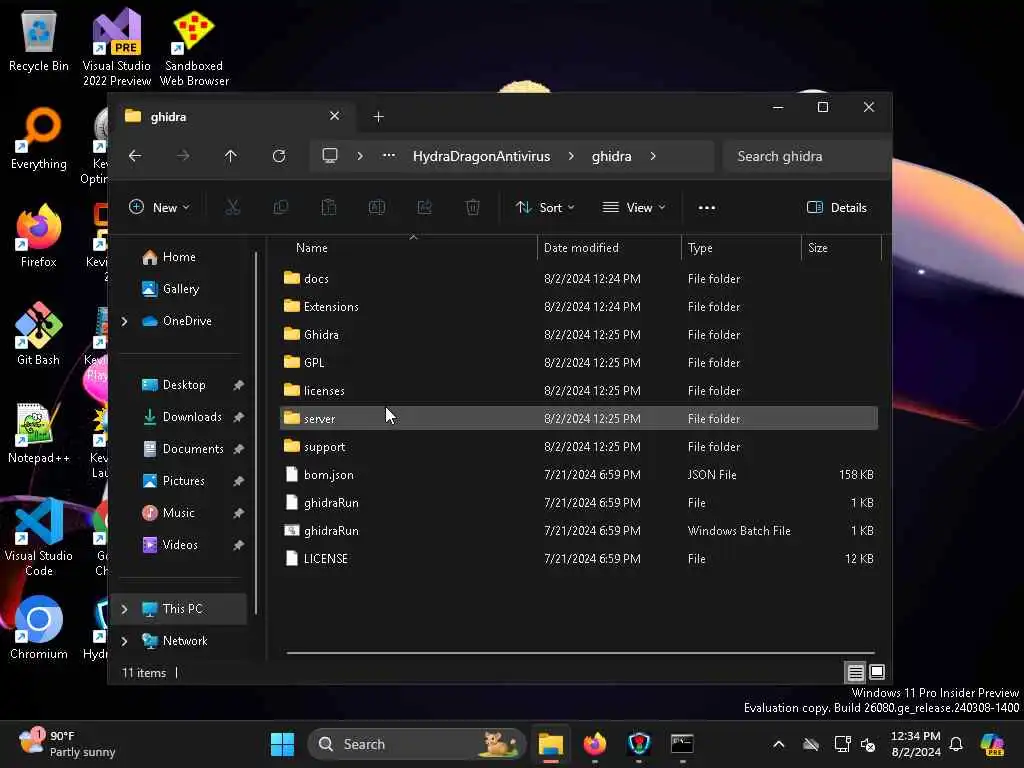The width and height of the screenshot is (1024, 768).
Task: Show hidden path with breadcrumb ellipsis
Action: click(x=389, y=156)
